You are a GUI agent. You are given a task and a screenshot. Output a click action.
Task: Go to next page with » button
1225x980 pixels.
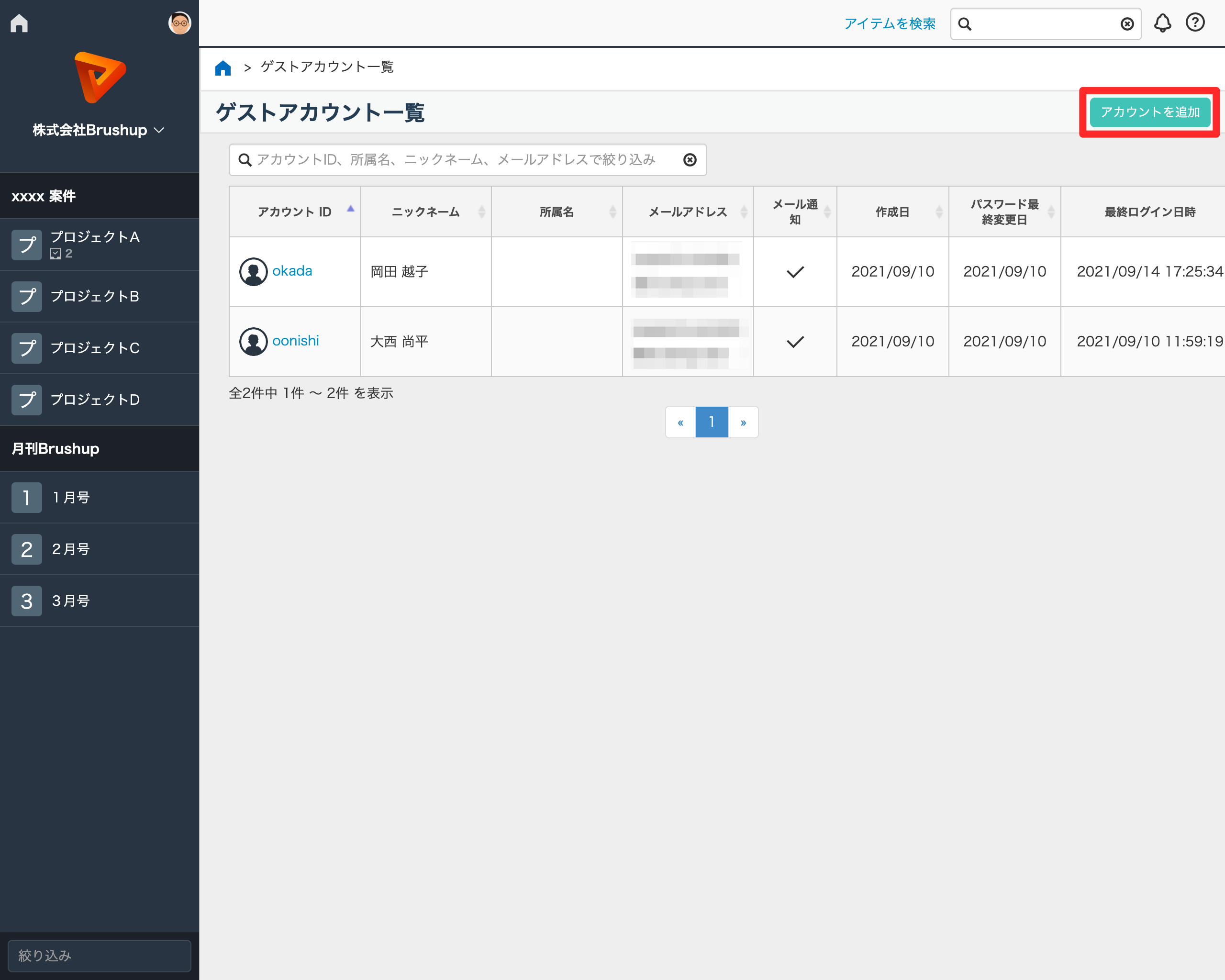pos(743,422)
